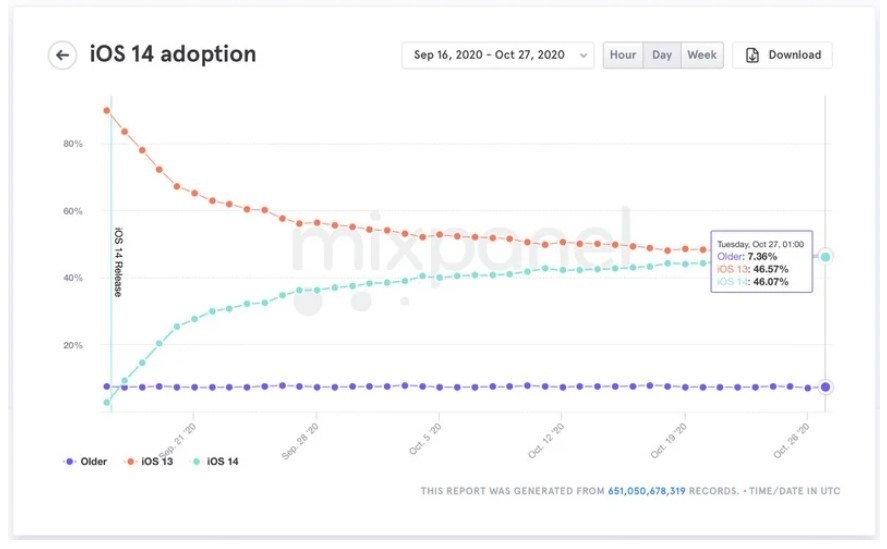Screen dimensions: 887x549
Task: Click the iOS 14 teal legend dot
Action: click(x=196, y=461)
